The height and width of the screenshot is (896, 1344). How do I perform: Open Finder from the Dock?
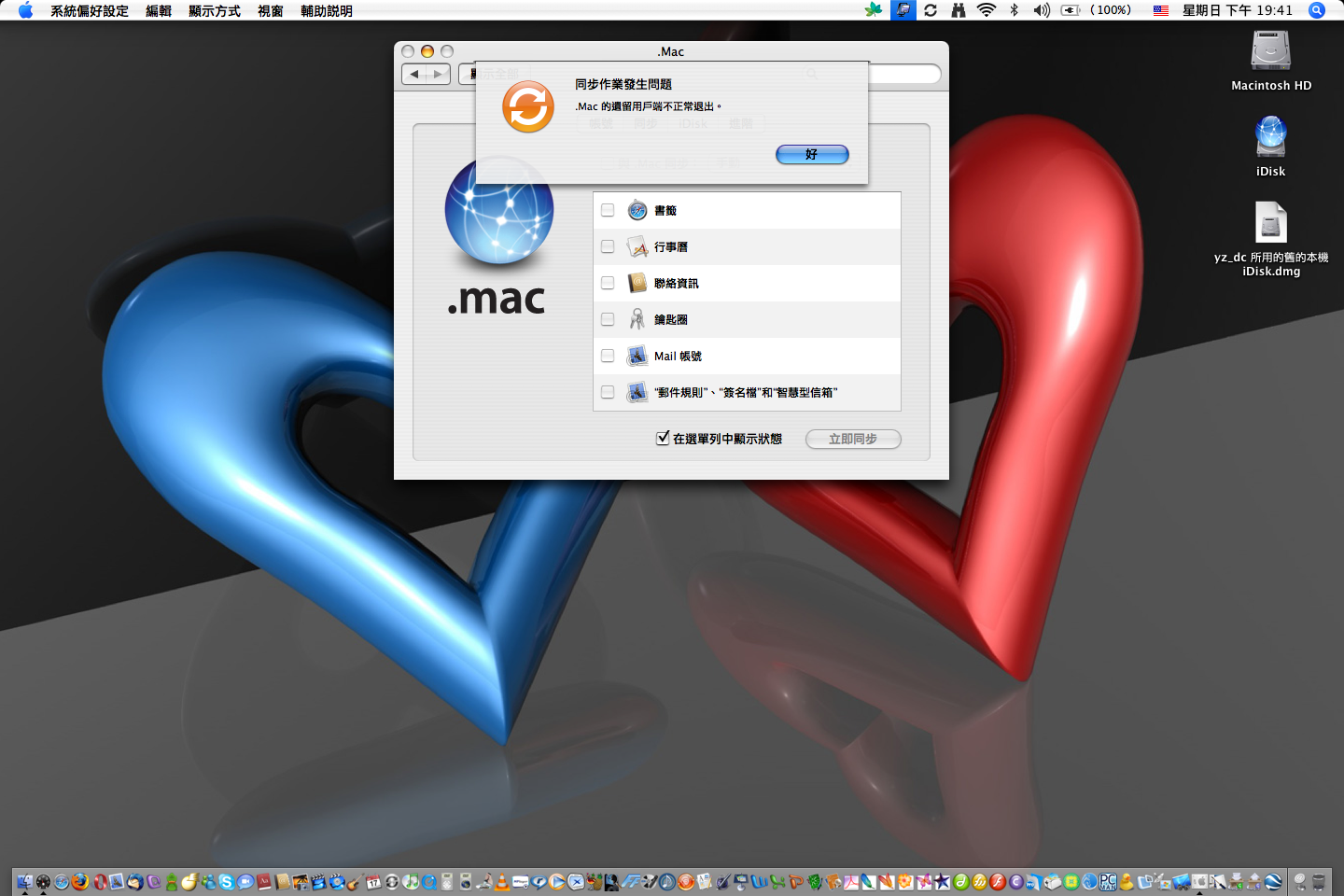pos(25,881)
